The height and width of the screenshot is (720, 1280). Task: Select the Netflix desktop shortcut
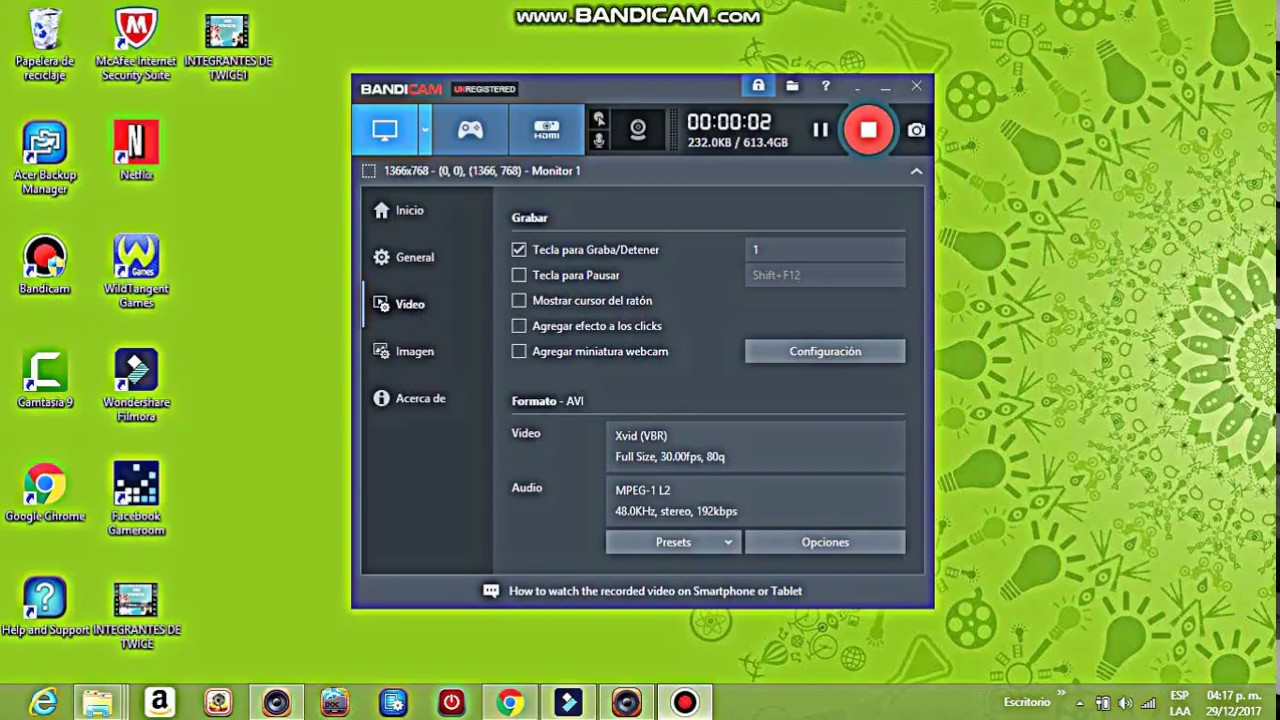[x=136, y=150]
